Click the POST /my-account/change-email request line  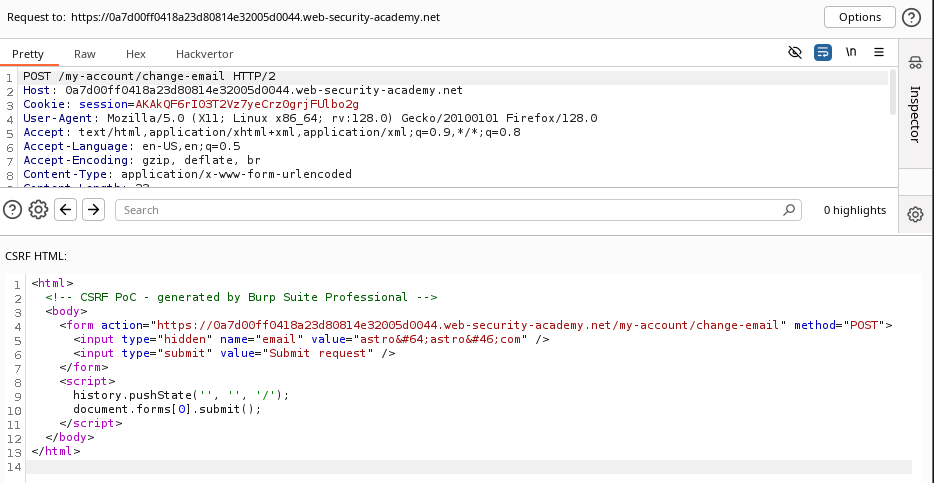click(x=150, y=76)
